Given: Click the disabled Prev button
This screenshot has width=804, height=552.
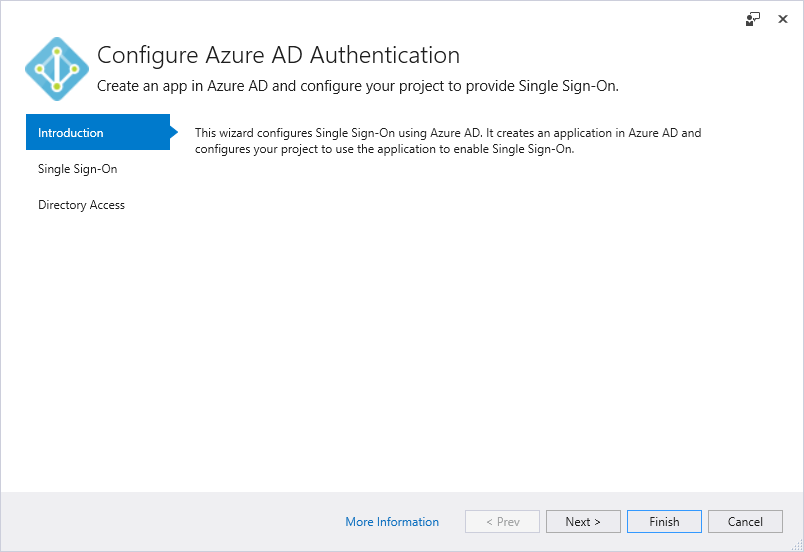Looking at the screenshot, I should (502, 522).
